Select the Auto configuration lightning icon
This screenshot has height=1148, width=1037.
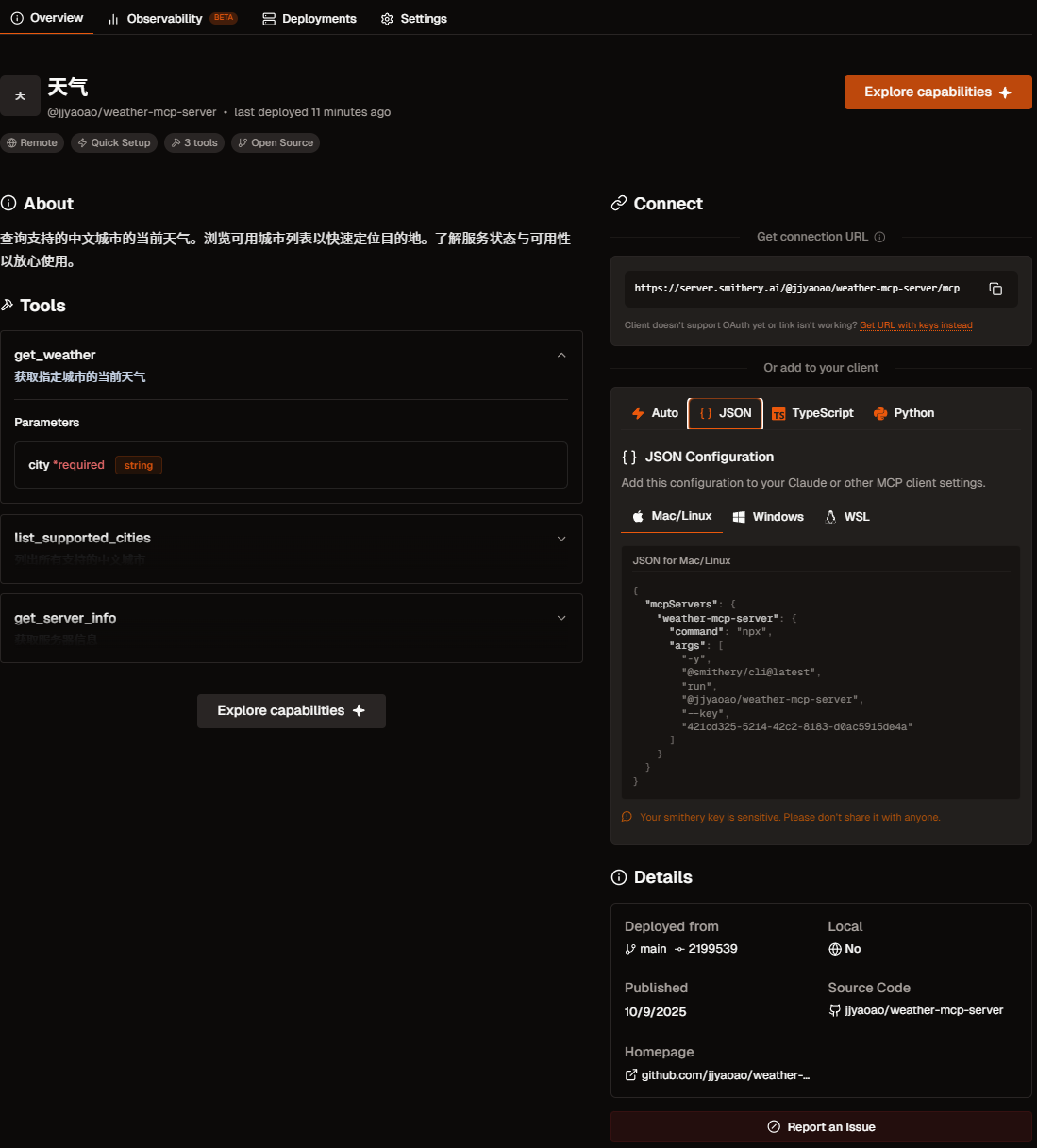638,413
